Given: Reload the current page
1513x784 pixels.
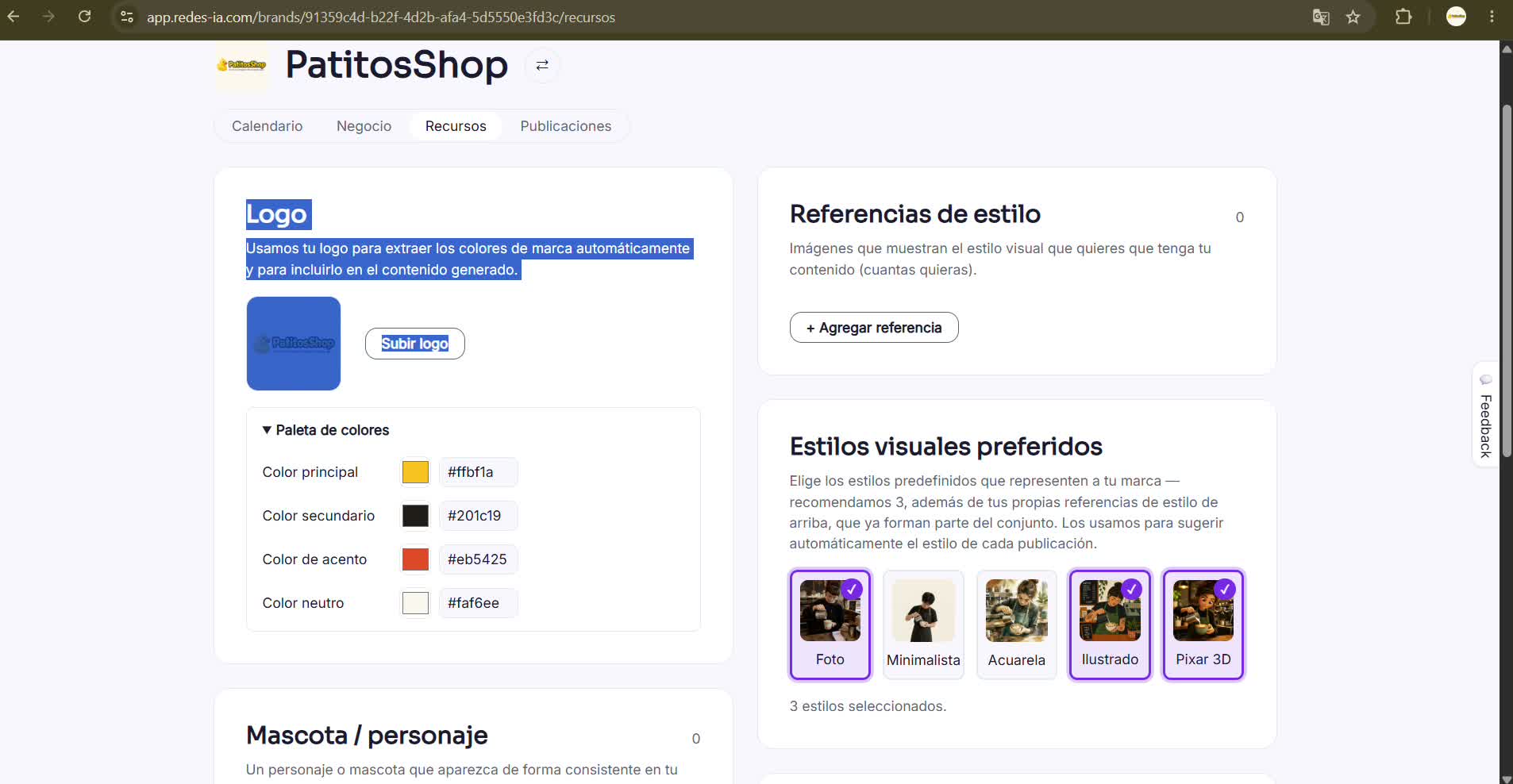Looking at the screenshot, I should pyautogui.click(x=84, y=17).
